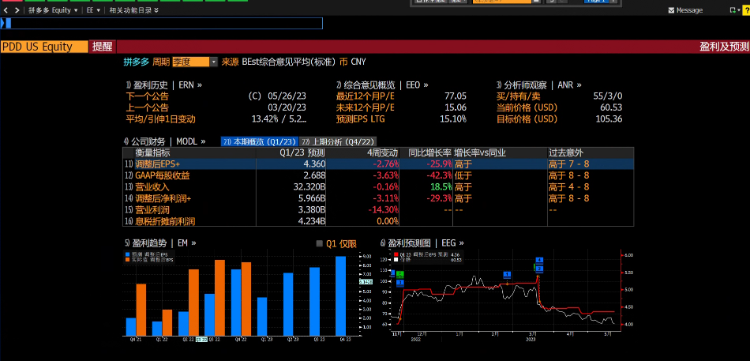750x361 pixels.
Task: Open the EE function dropdown
Action: click(x=93, y=10)
